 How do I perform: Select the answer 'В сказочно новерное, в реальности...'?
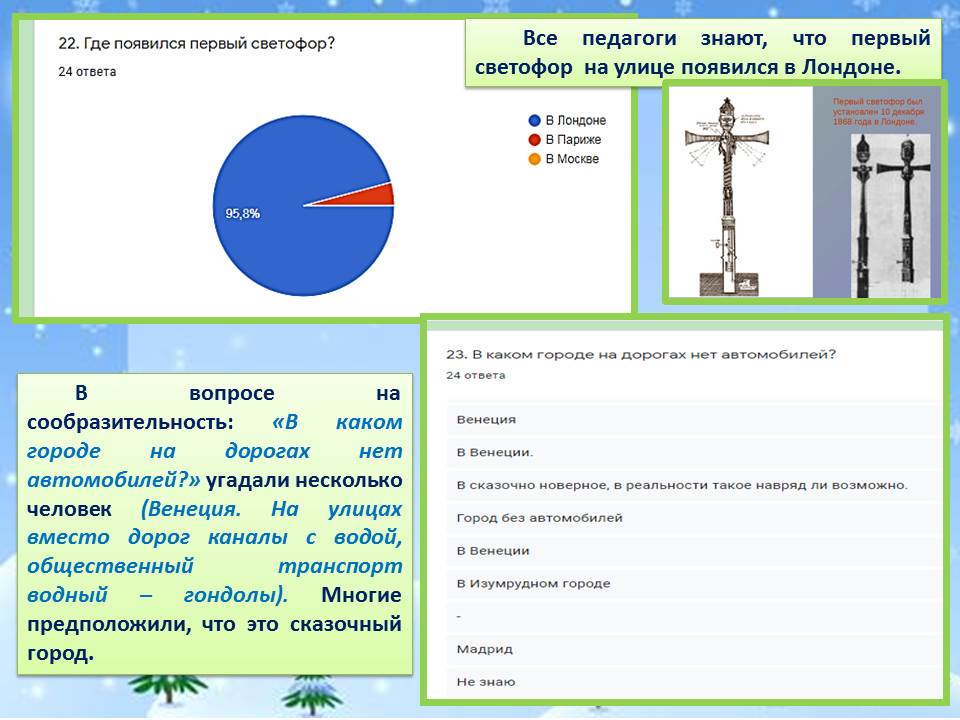coord(693,485)
